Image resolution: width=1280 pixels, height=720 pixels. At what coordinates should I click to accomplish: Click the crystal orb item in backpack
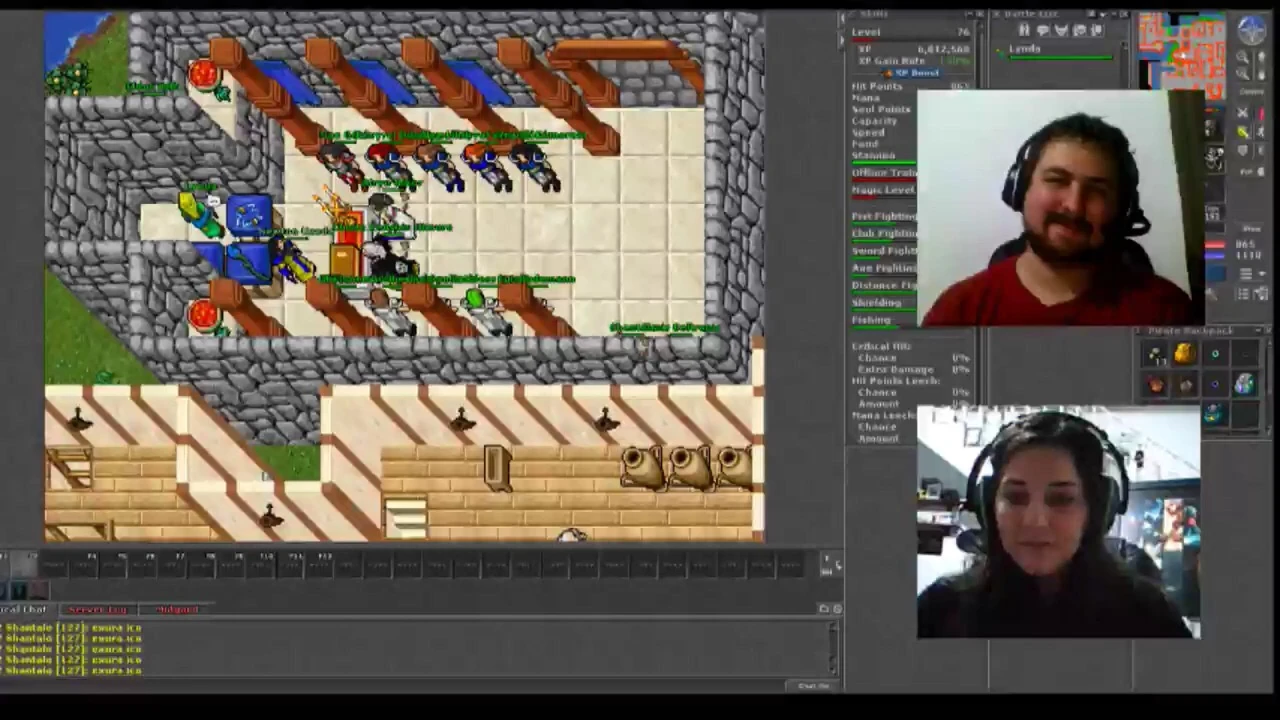click(x=1243, y=384)
